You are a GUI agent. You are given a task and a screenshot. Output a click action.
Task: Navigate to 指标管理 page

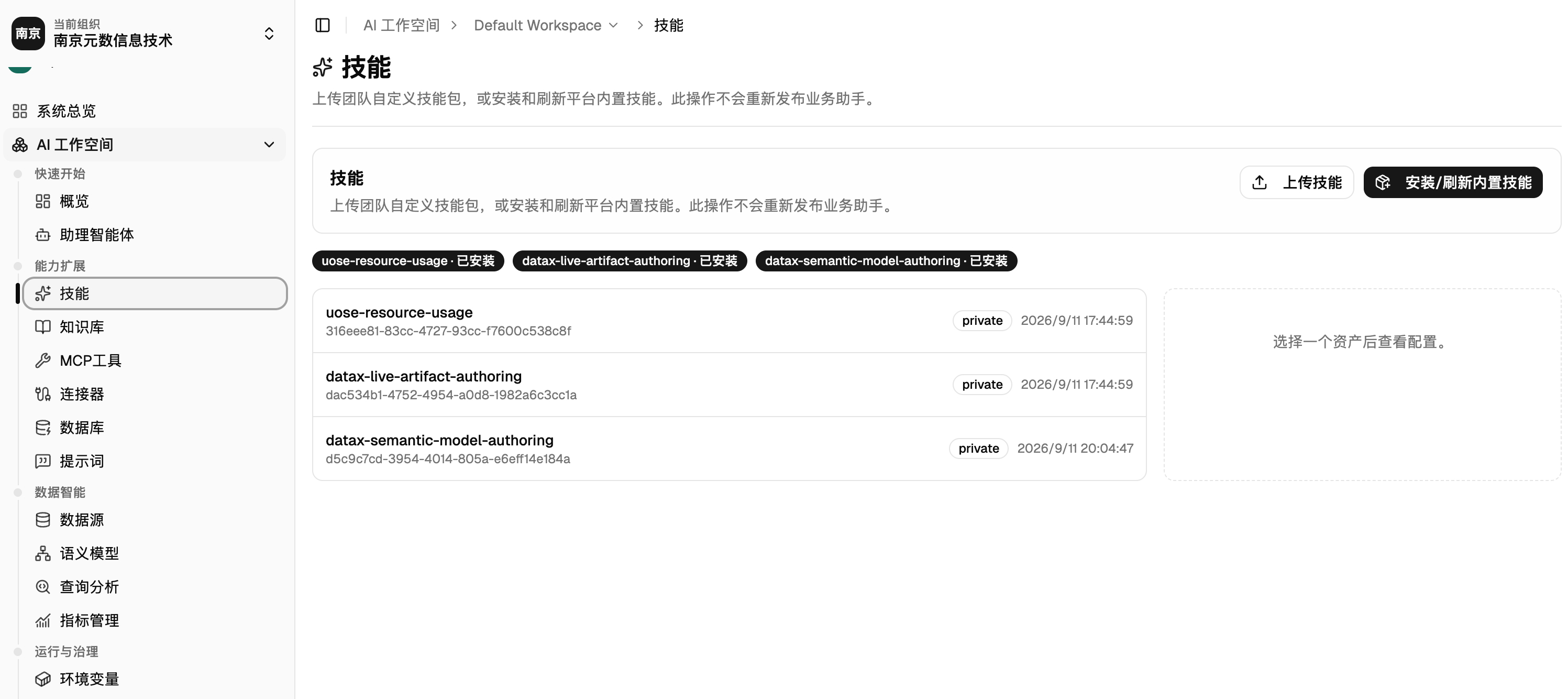(x=154, y=620)
